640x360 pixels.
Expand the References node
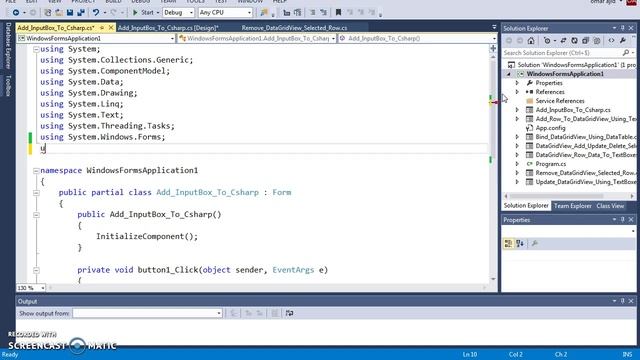(517, 92)
